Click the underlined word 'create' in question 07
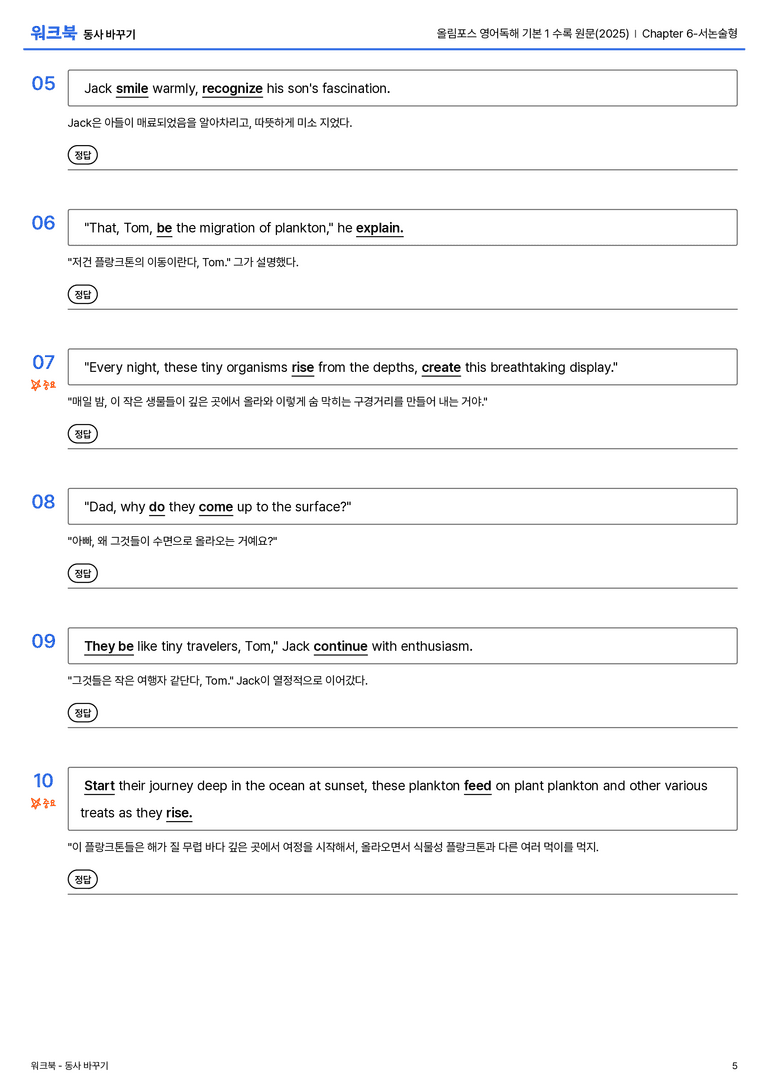 [x=441, y=367]
